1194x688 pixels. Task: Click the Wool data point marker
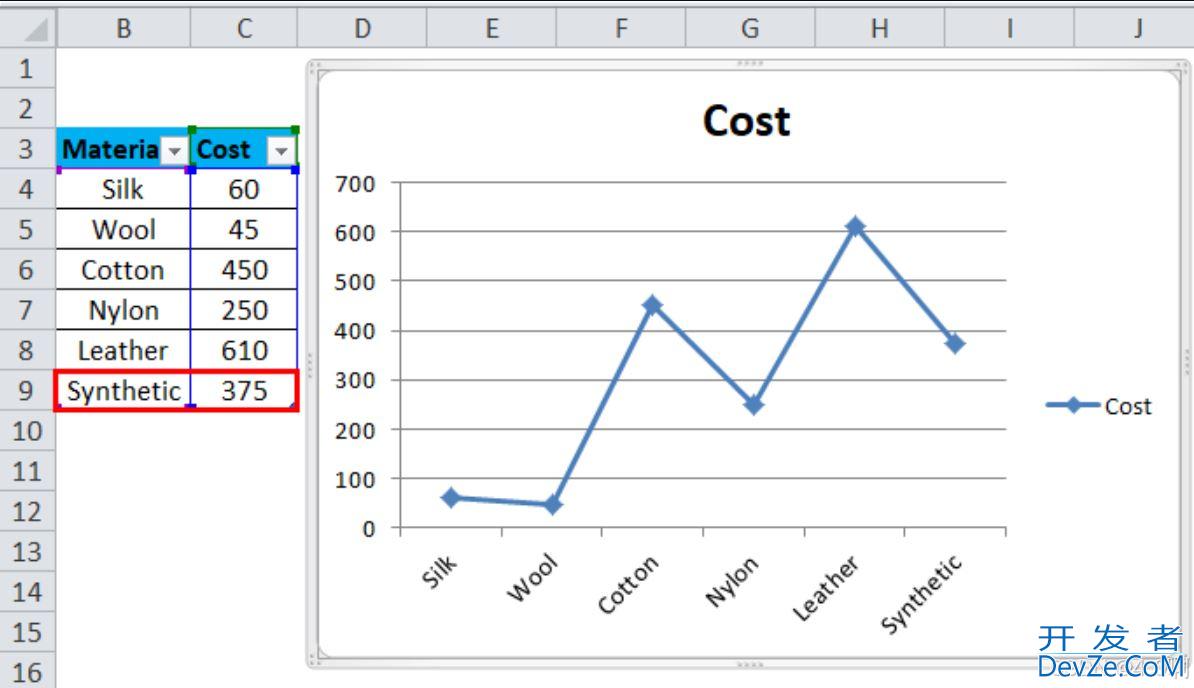tap(552, 505)
